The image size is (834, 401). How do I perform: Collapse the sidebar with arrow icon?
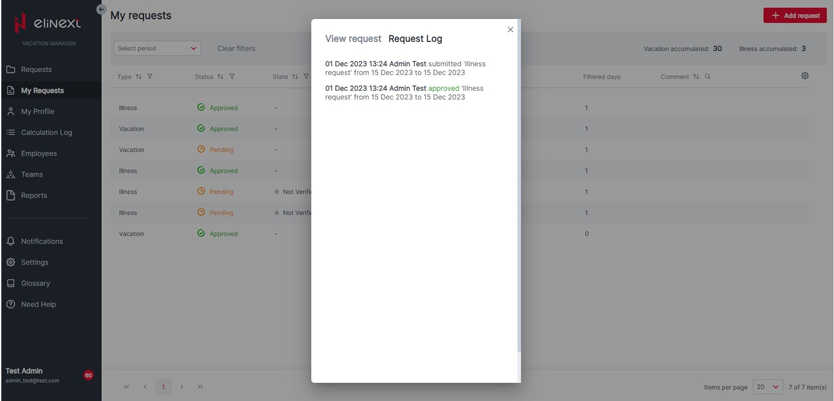(x=101, y=9)
